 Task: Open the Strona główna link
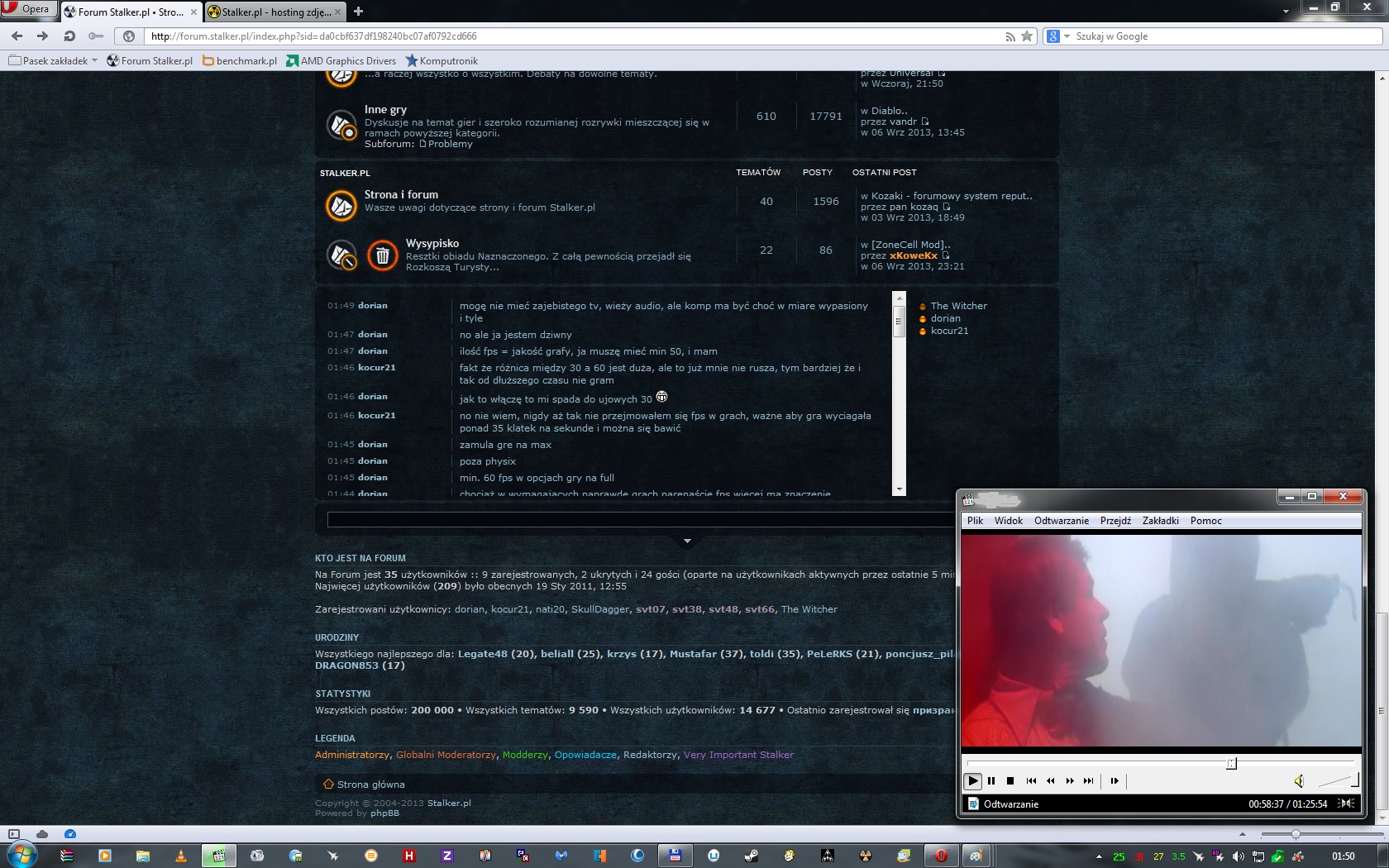tap(370, 785)
